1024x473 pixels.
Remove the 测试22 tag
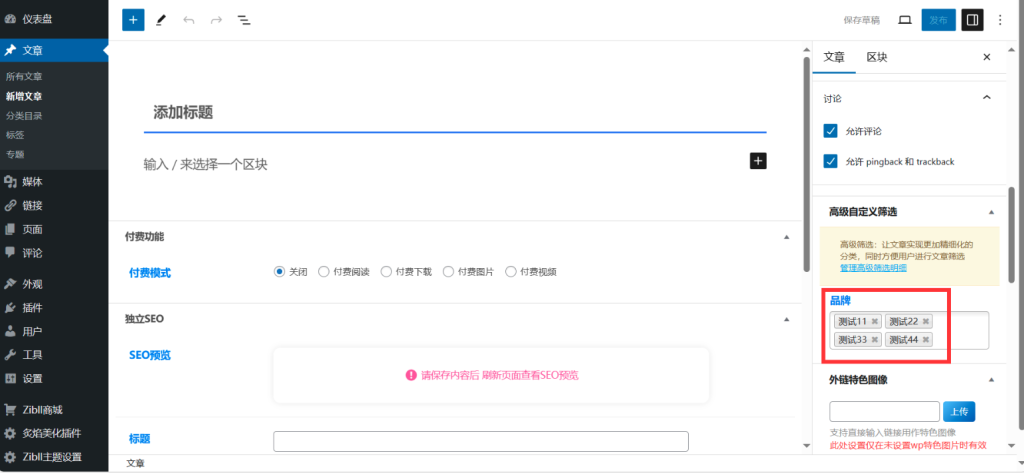(x=925, y=321)
